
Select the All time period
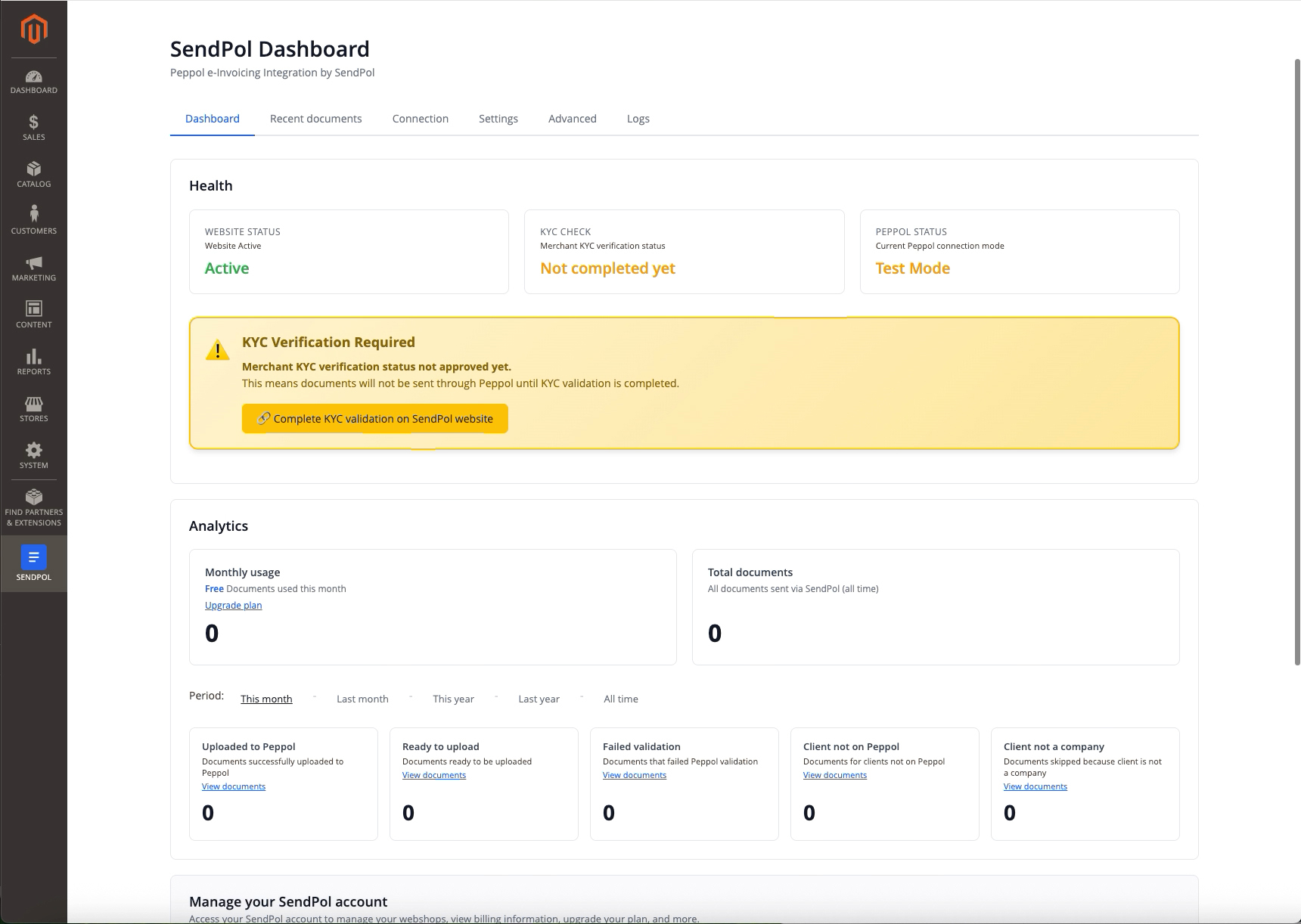621,699
